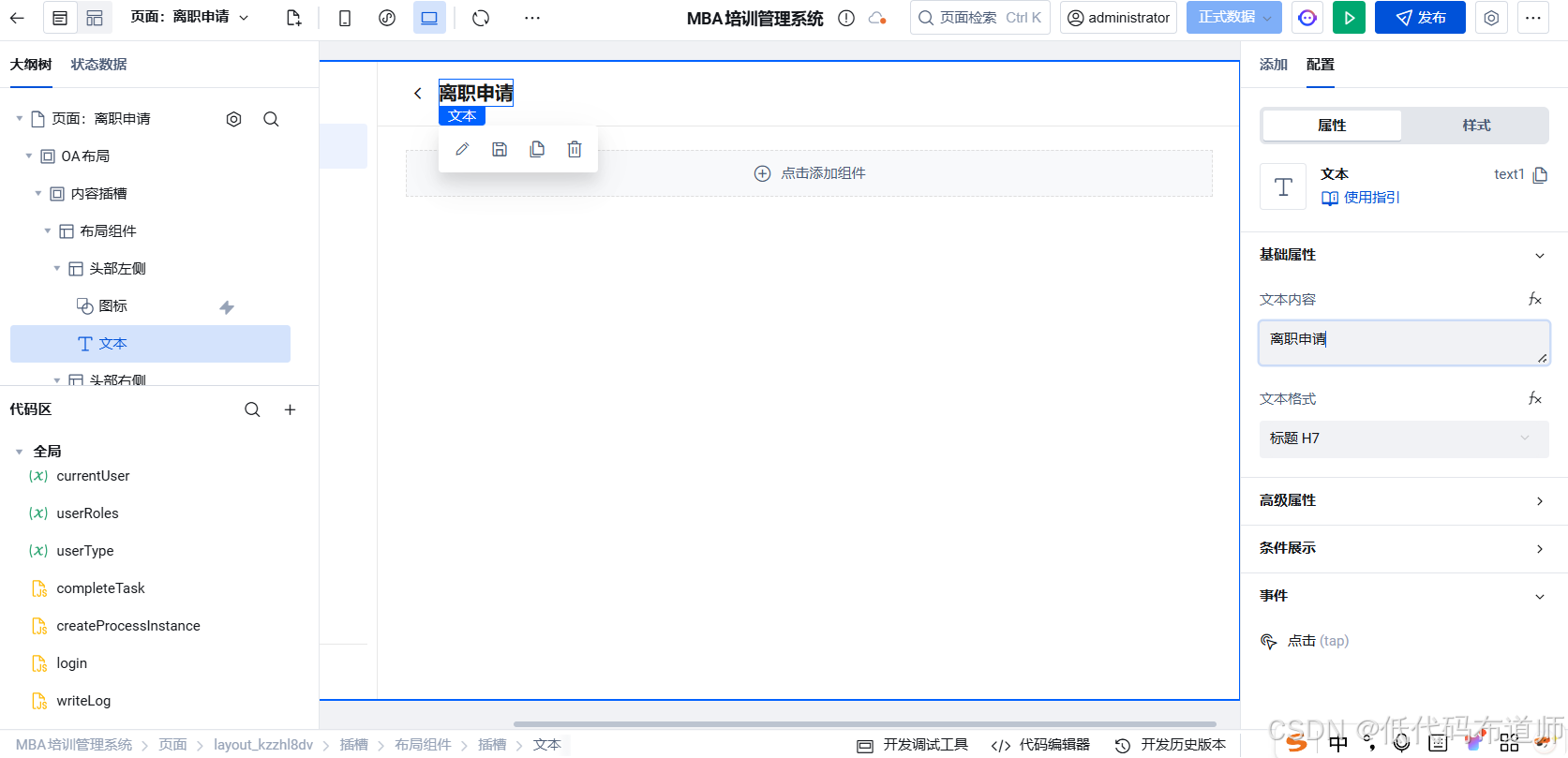1568x758 pixels.
Task: Search the outline tree
Action: click(x=271, y=119)
